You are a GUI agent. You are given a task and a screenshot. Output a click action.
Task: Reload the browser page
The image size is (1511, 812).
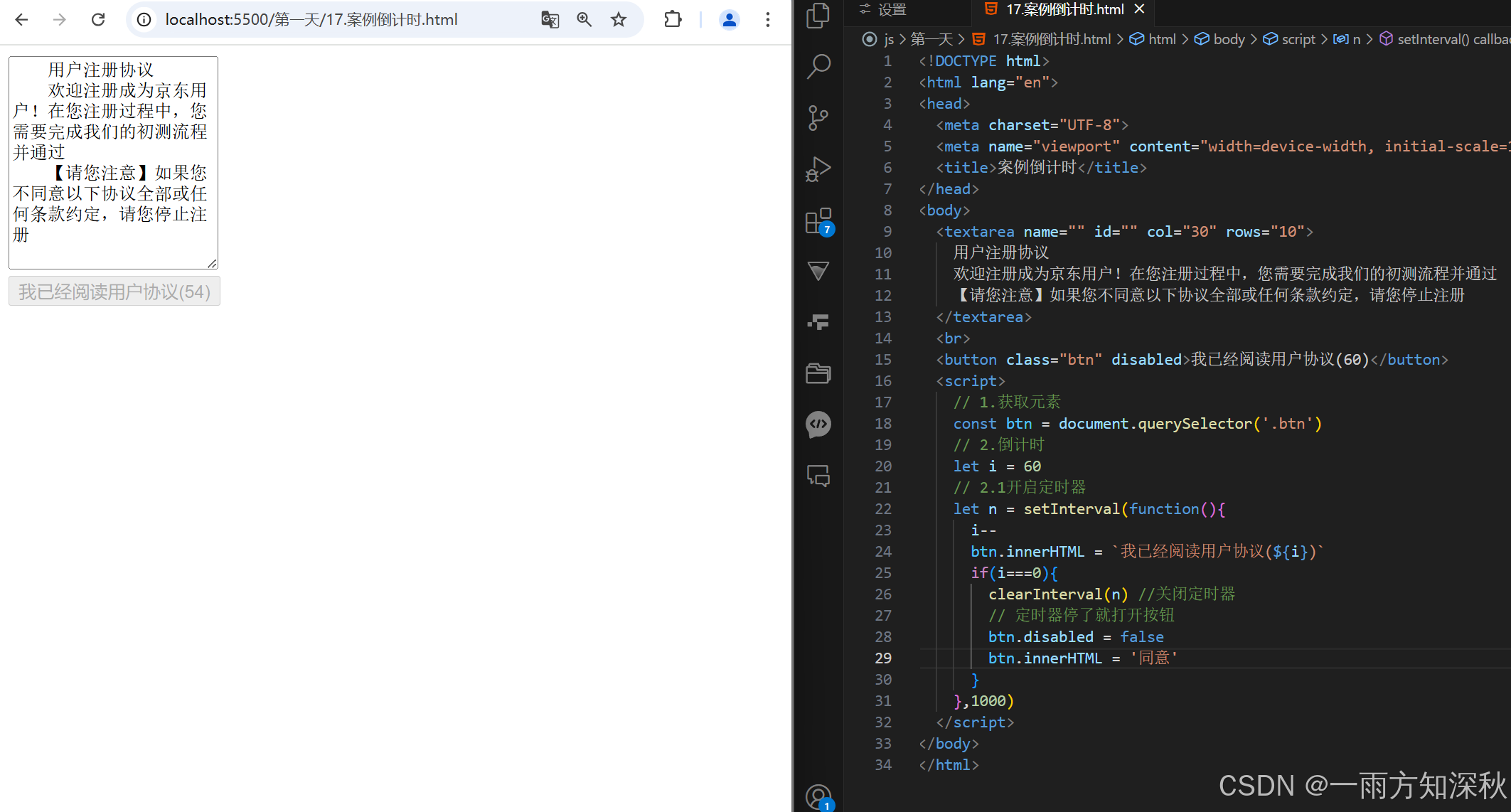click(98, 20)
